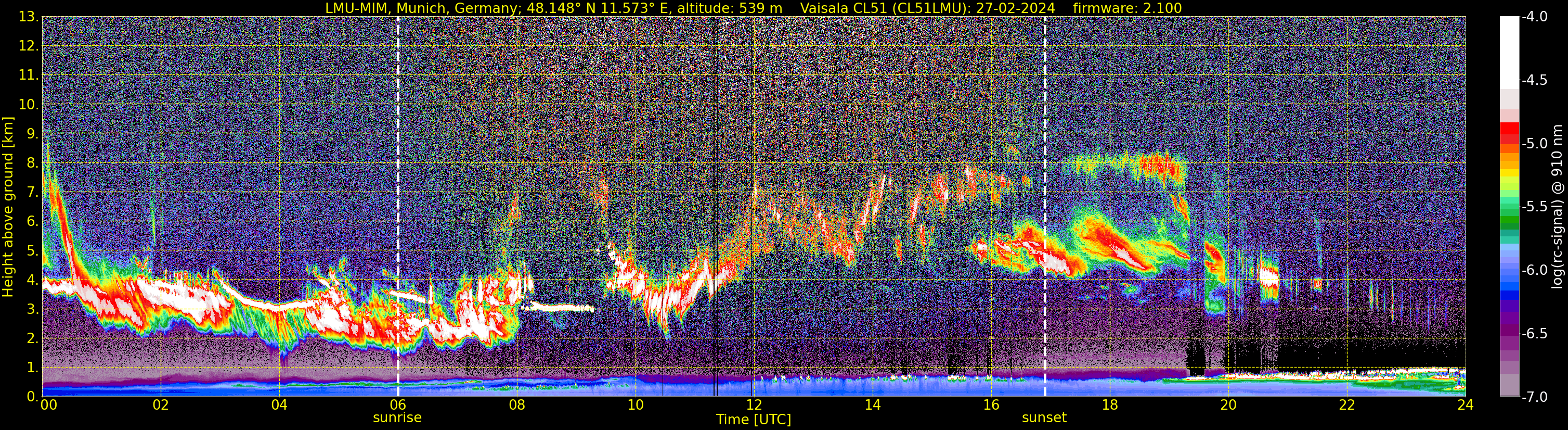This screenshot has width=1568, height=430.
Task: Click the height axis tick '7.'
Action: tap(33, 193)
